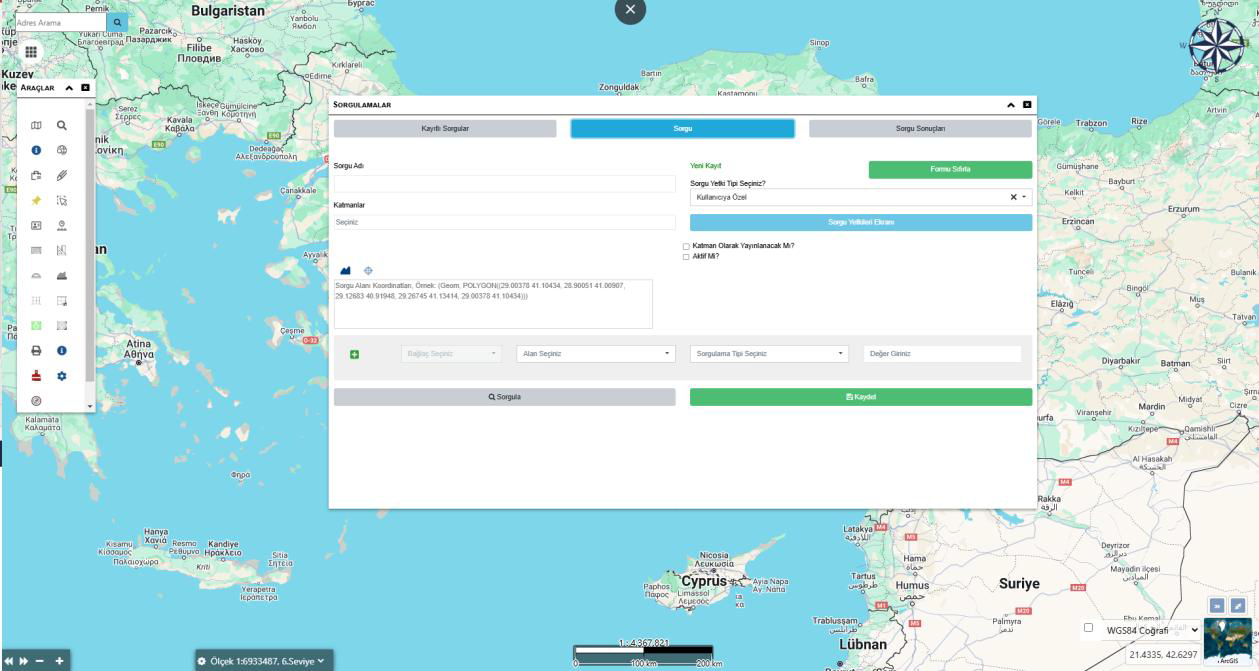Open the printer tool in Araçlar

click(37, 351)
